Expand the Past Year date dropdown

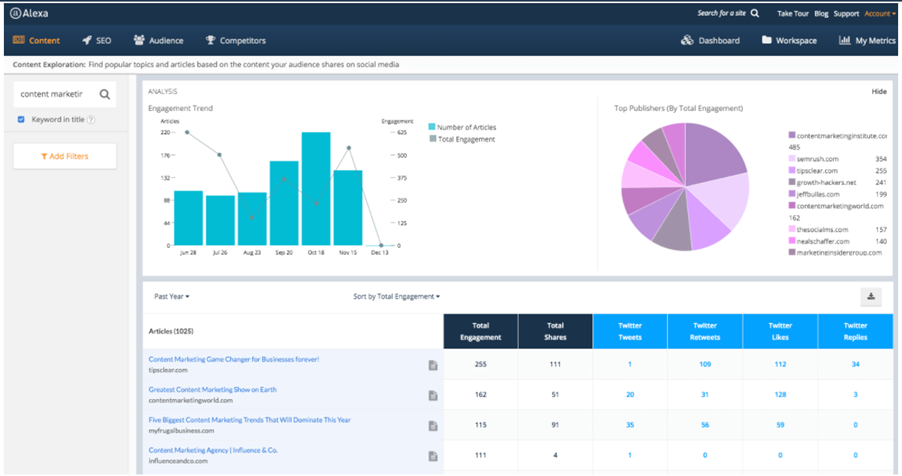tap(171, 297)
